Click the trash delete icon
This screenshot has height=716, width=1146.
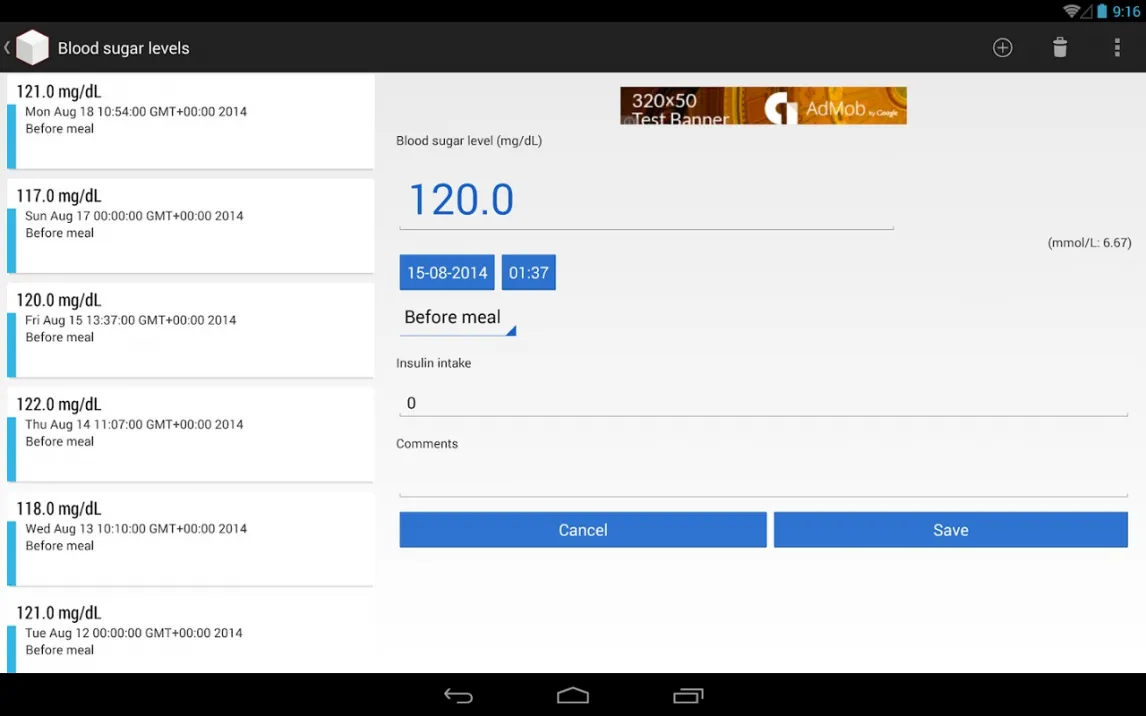(1060, 48)
